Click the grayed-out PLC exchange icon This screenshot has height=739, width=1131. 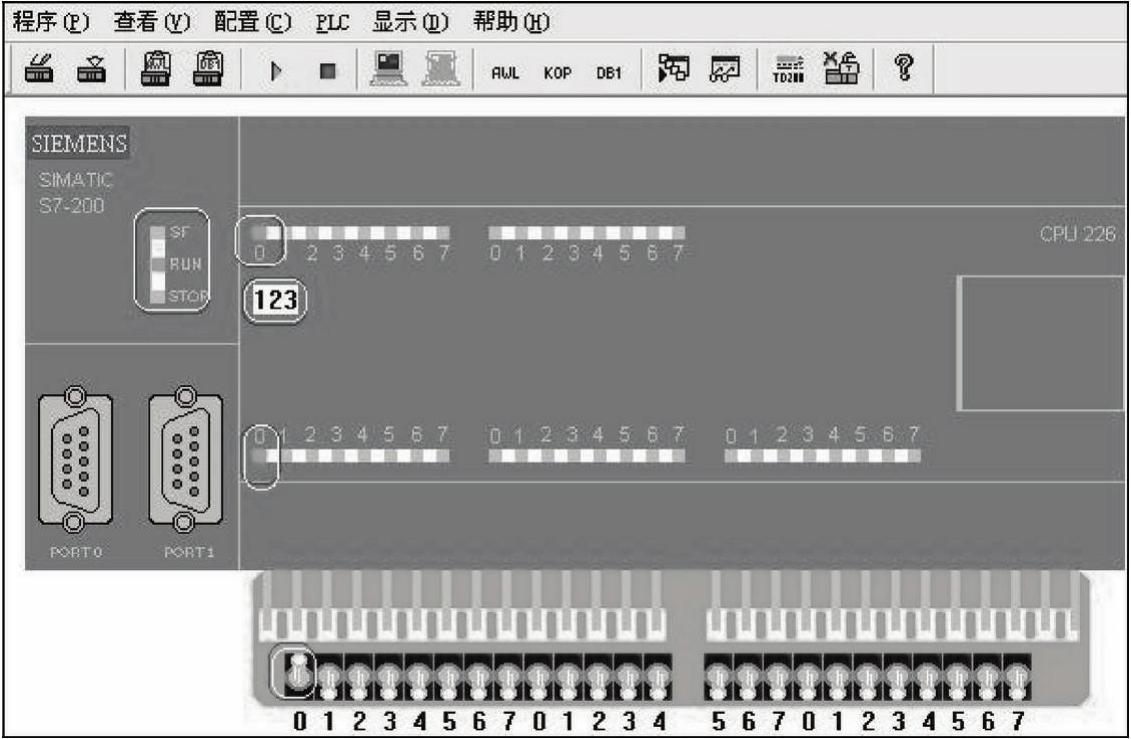pos(441,69)
